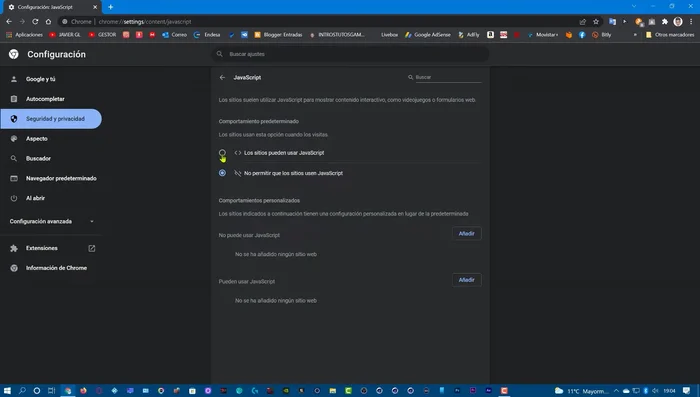Click the address bar URL
The width and height of the screenshot is (700, 397).
coord(145,21)
